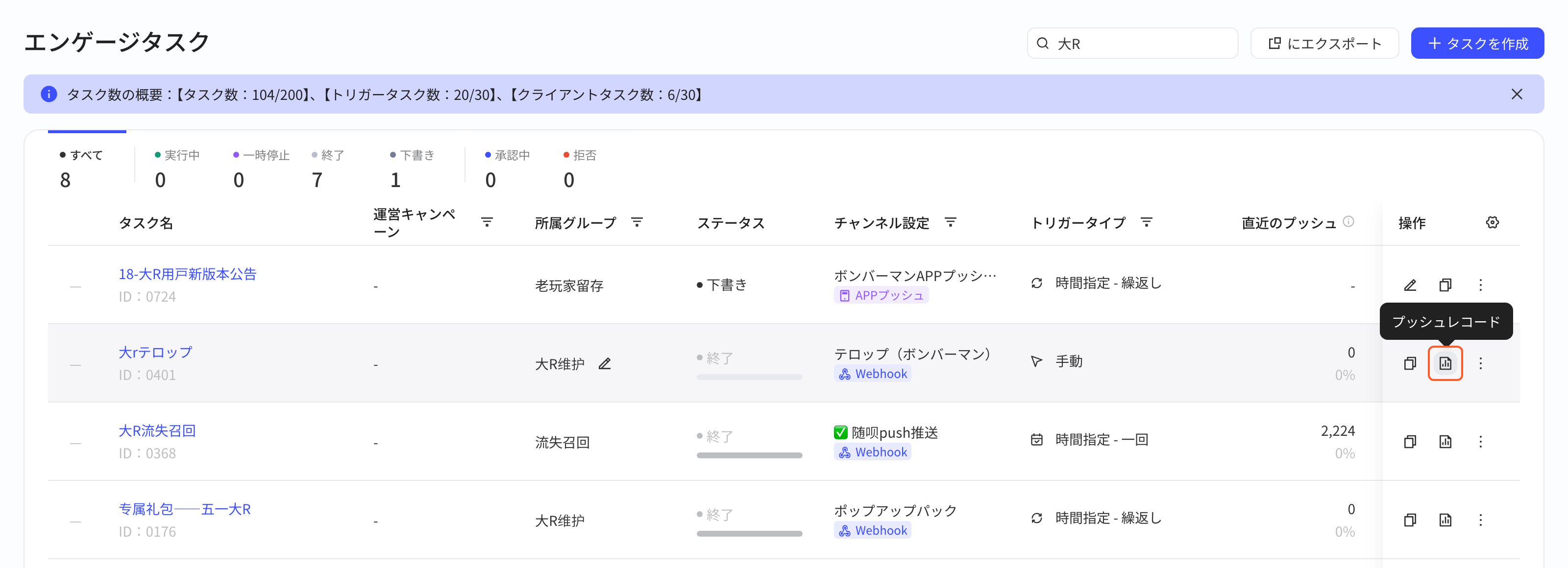The height and width of the screenshot is (568, 1568).
Task: Open task 18-大R用戶新版本公告
Action: [x=188, y=274]
